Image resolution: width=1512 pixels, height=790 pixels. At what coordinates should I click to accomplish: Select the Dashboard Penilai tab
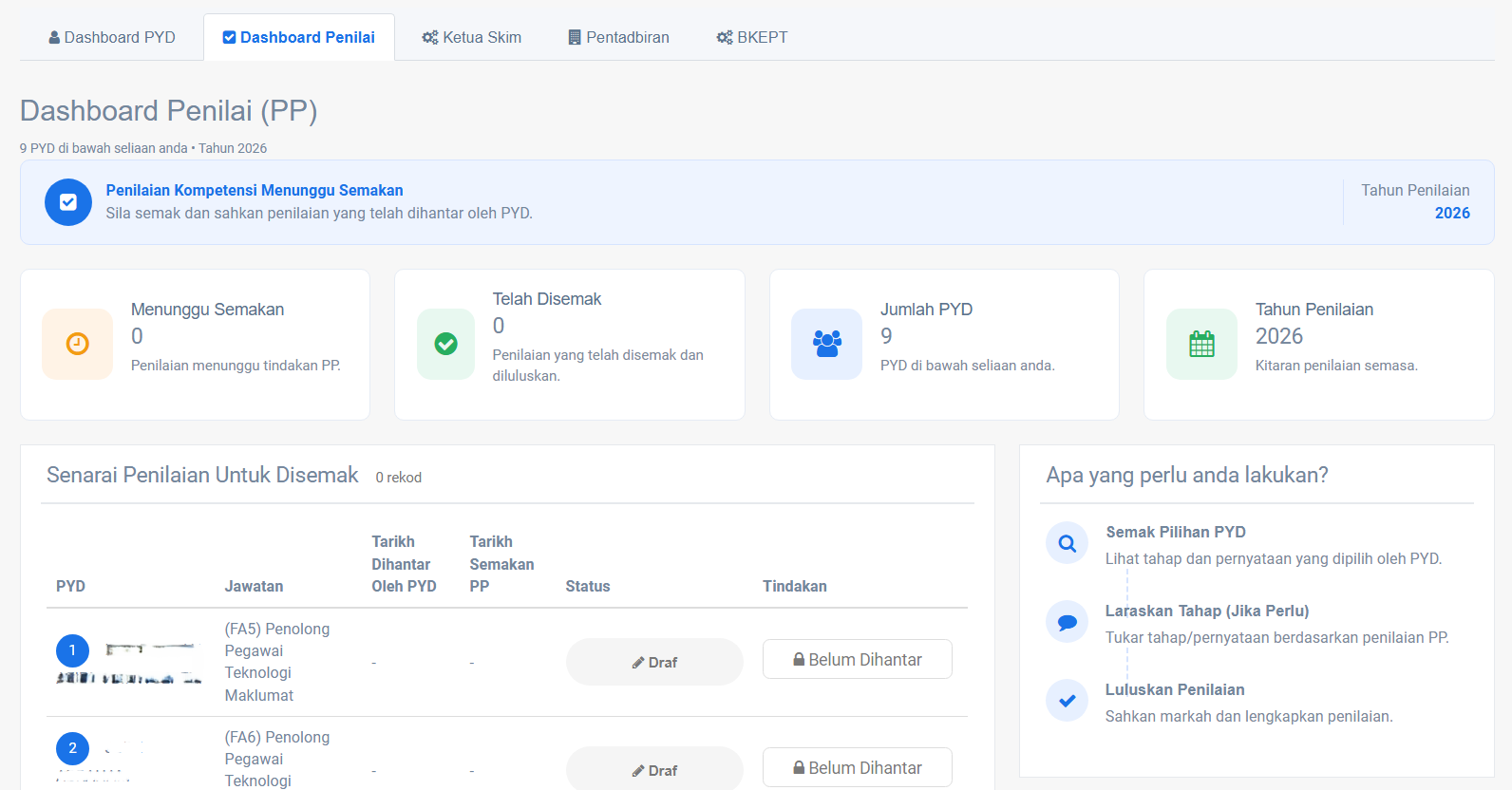(x=299, y=37)
